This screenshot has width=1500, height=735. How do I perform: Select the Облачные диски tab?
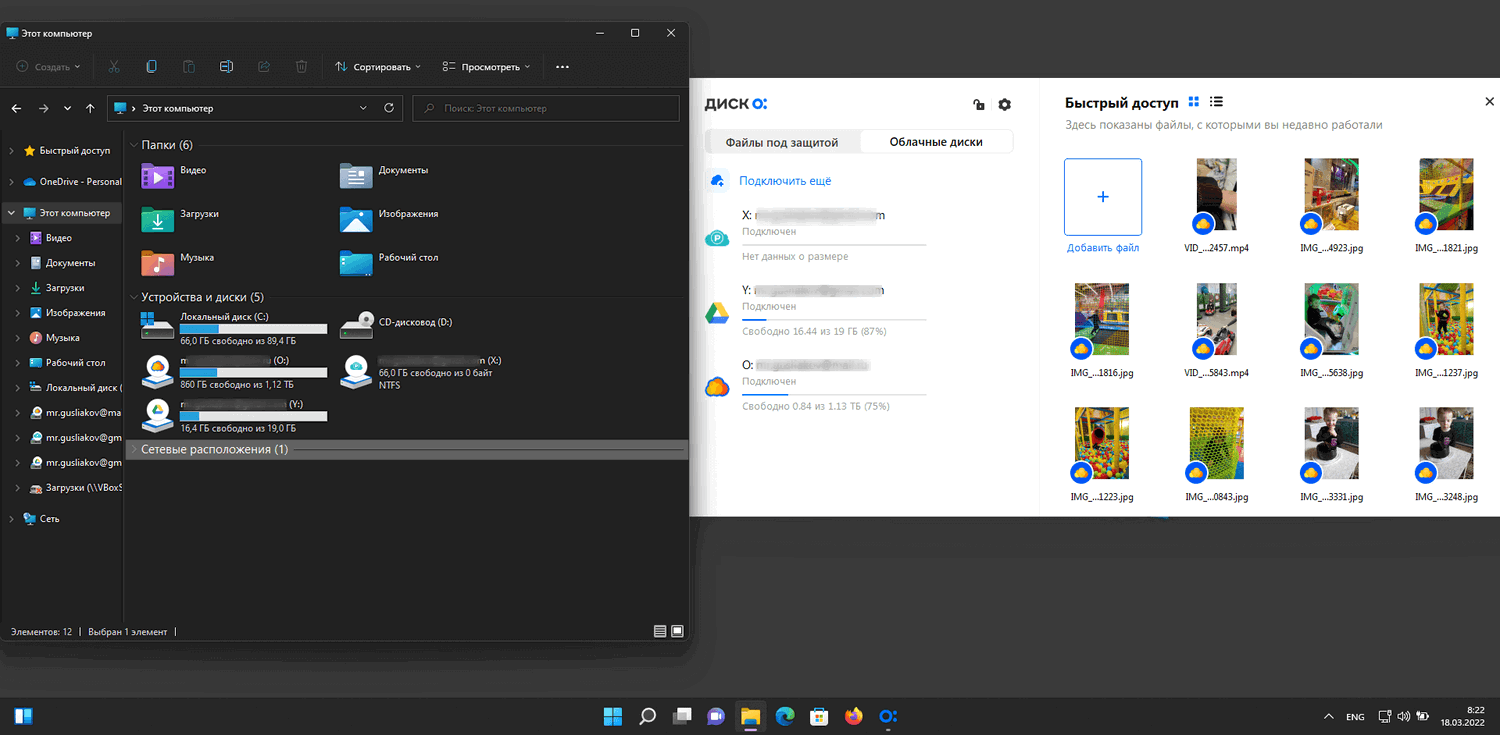[936, 142]
